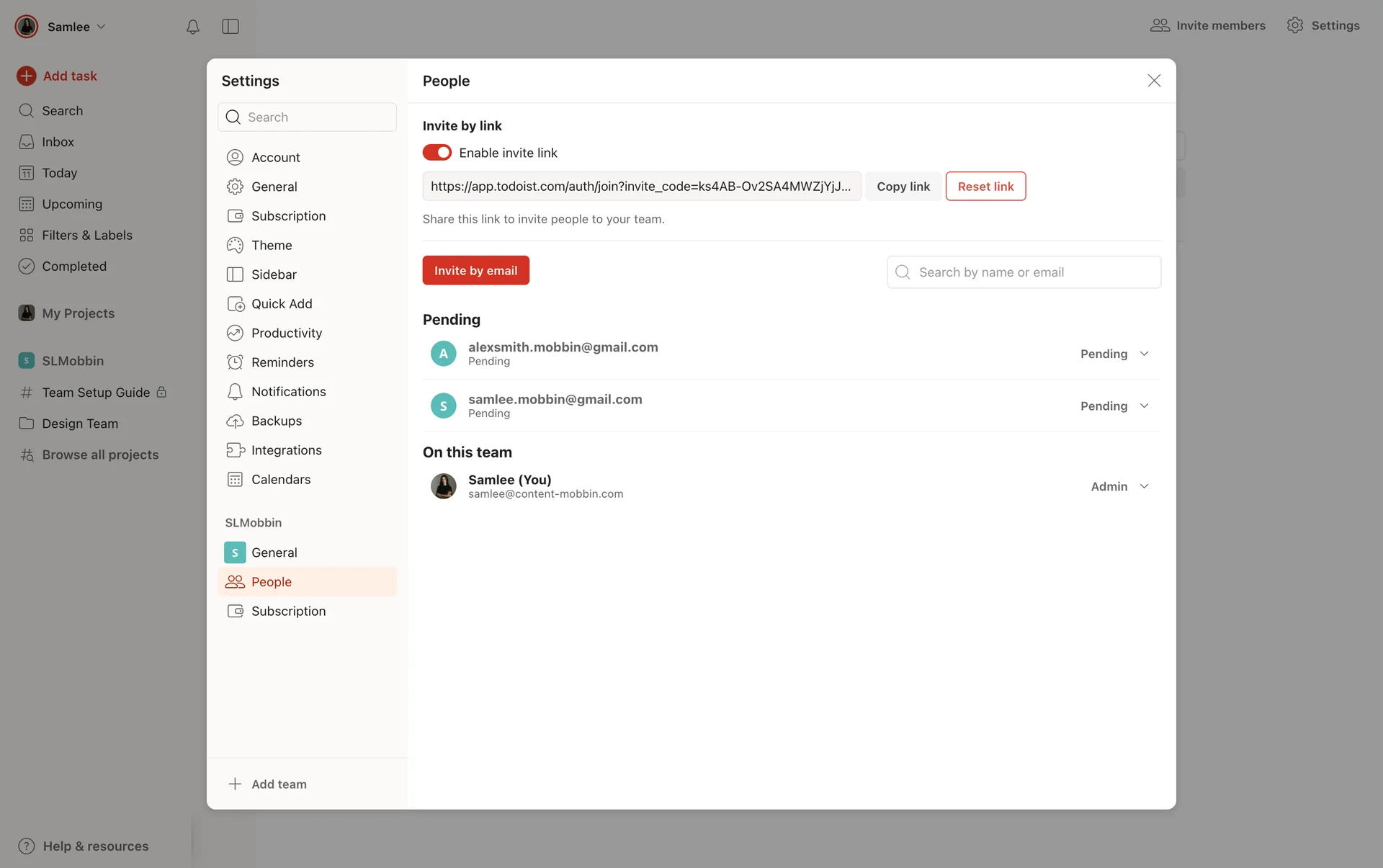The image size is (1383, 868).
Task: Expand Pending dropdown for alexsmith.mobbin@gmail.com
Action: click(1114, 354)
